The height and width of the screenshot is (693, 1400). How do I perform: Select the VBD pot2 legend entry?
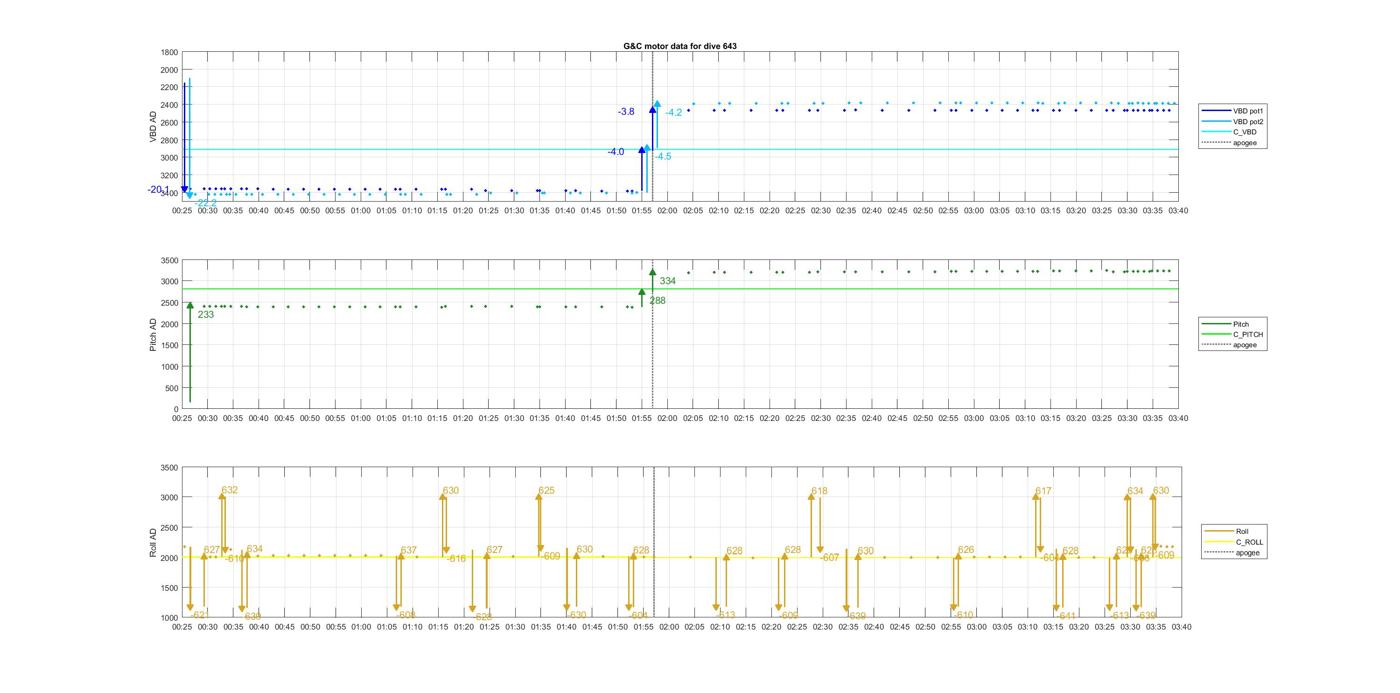[x=1232, y=121]
